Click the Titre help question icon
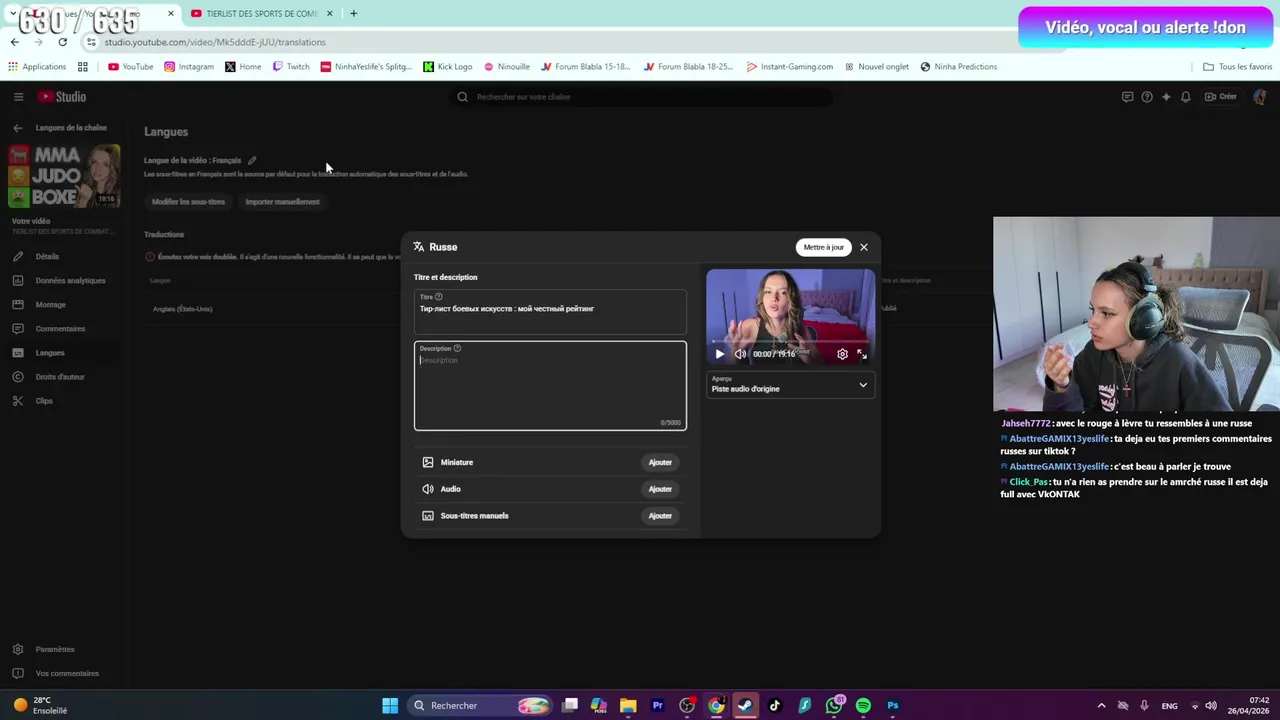 pyautogui.click(x=438, y=297)
